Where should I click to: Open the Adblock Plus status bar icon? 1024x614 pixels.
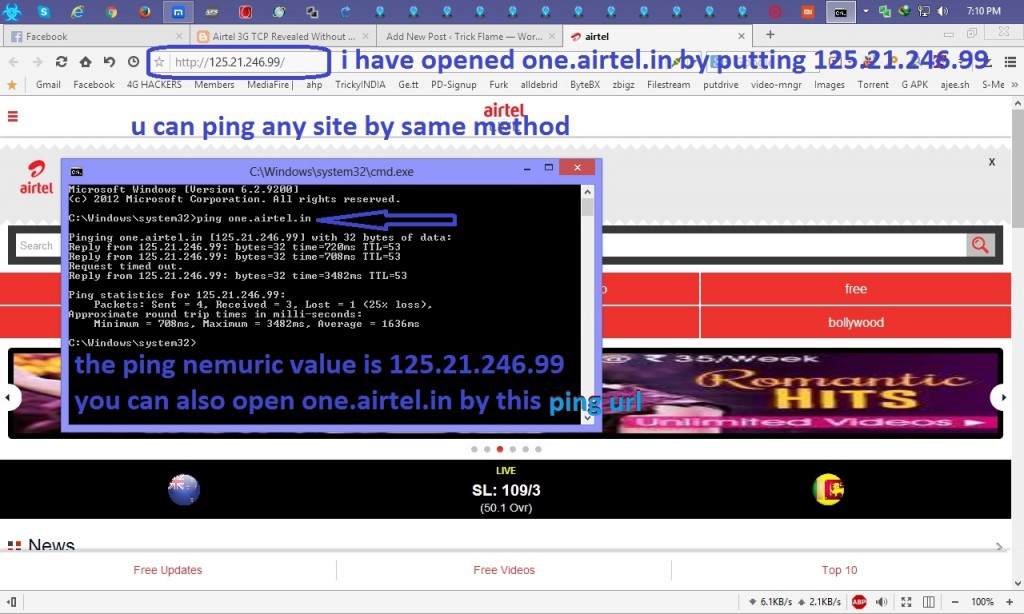point(859,602)
